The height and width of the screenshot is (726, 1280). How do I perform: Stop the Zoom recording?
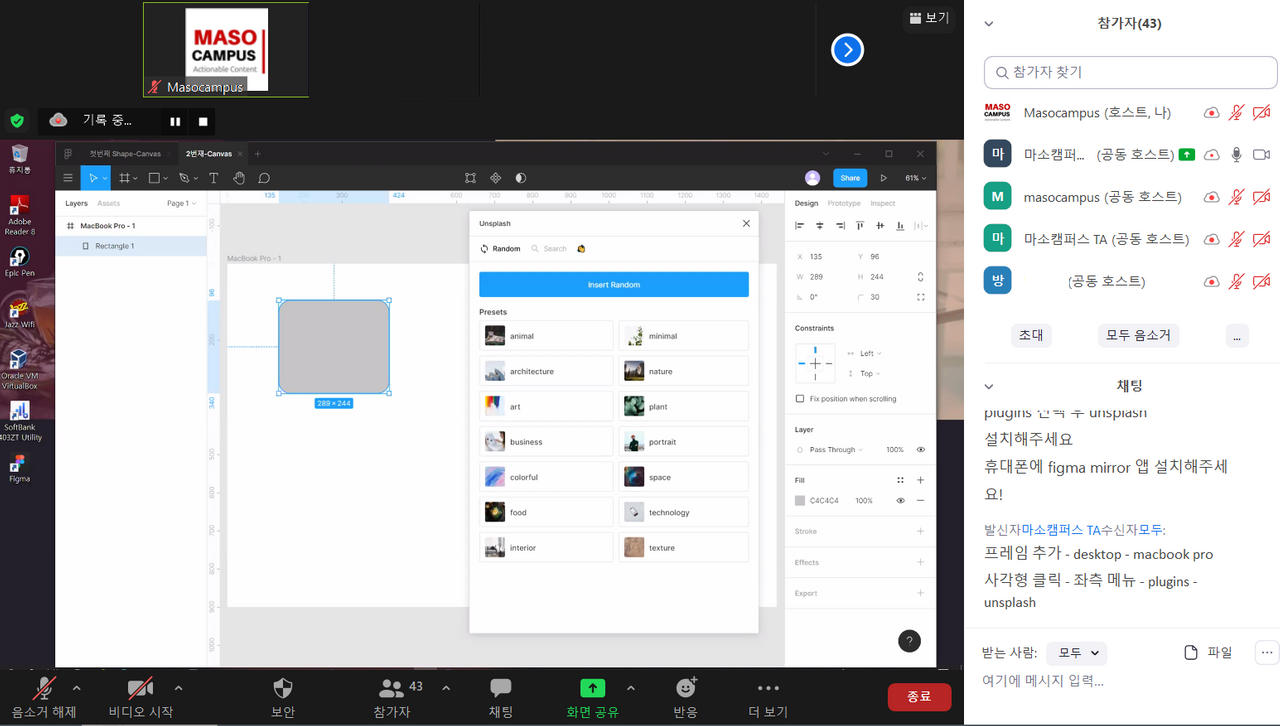pos(203,122)
